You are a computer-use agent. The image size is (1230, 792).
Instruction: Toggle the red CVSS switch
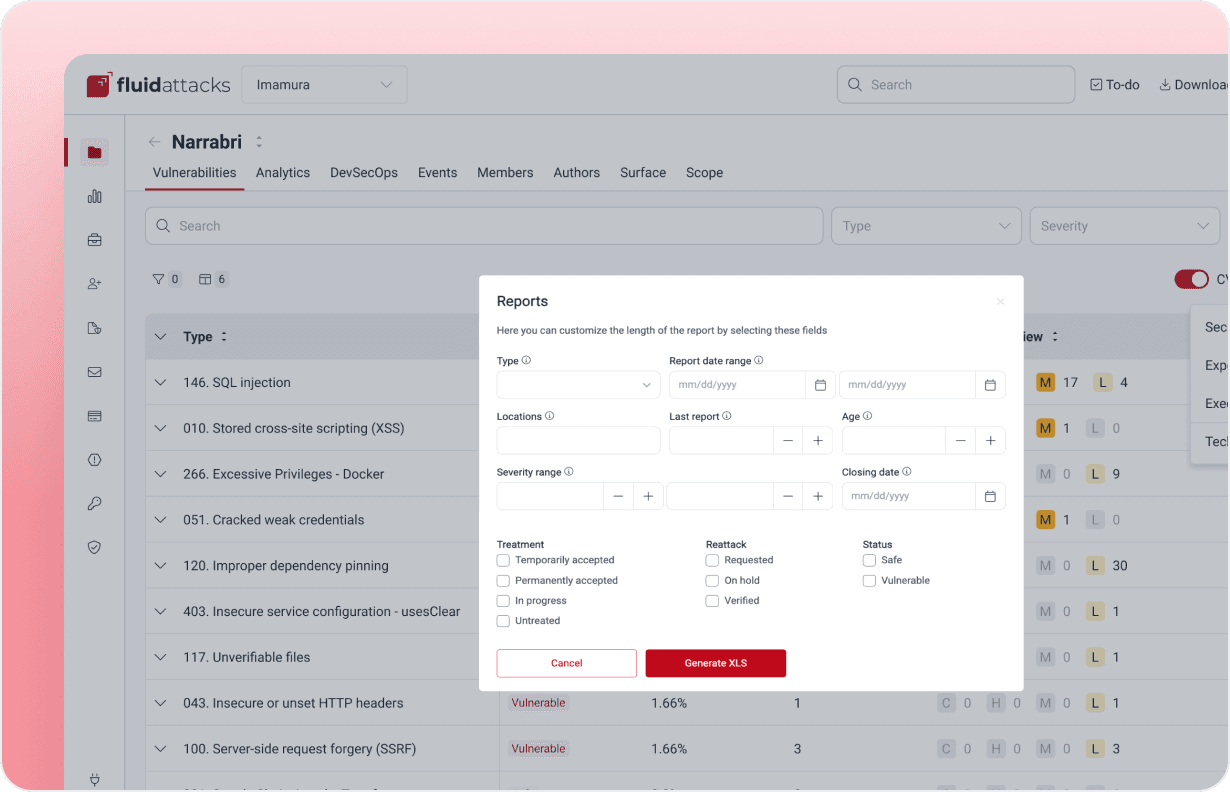point(1191,279)
